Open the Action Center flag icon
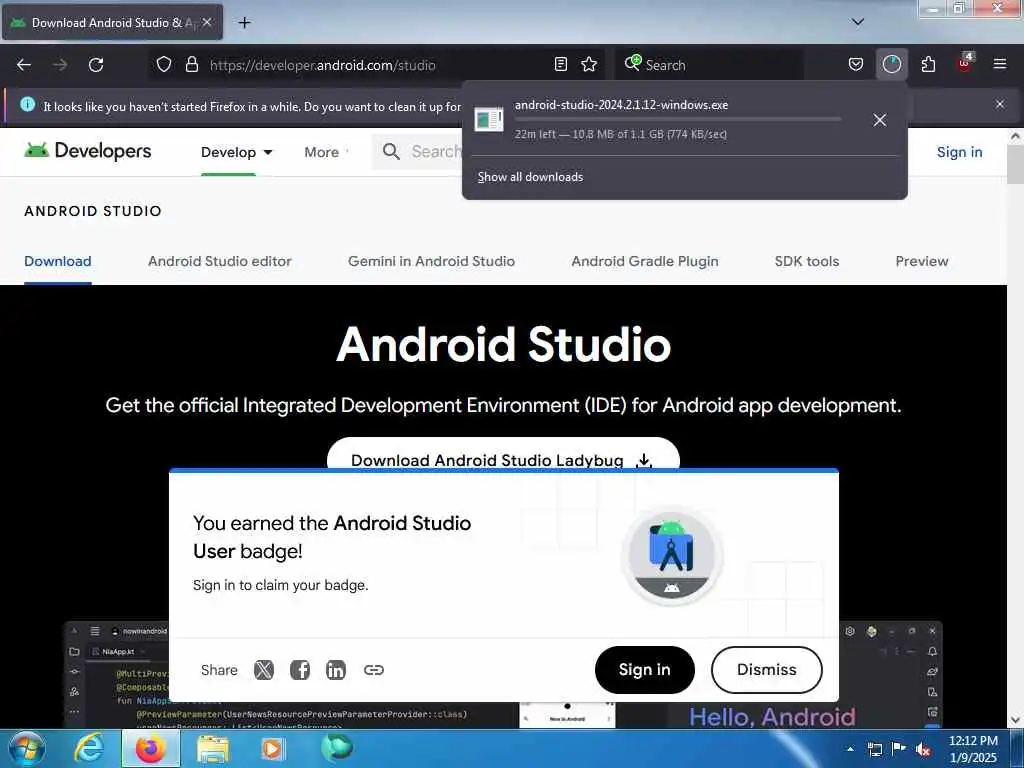1024x768 pixels. (899, 749)
